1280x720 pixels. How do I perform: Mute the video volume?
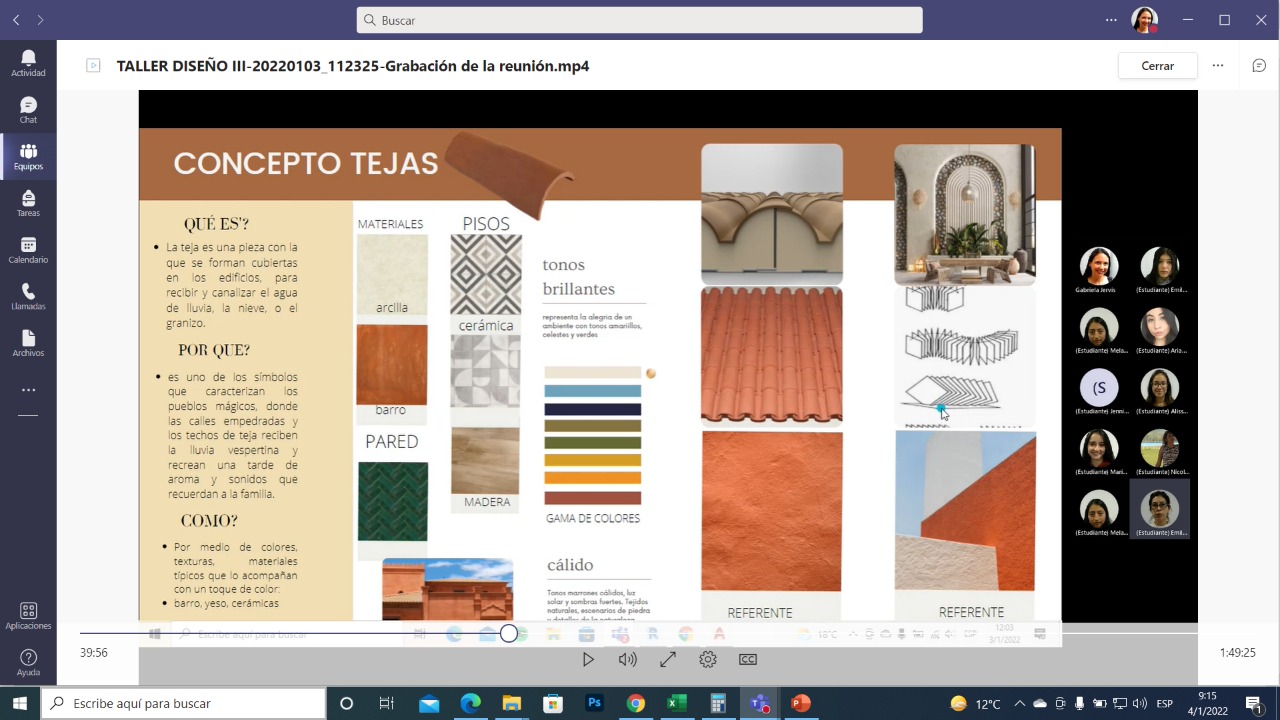click(x=627, y=659)
